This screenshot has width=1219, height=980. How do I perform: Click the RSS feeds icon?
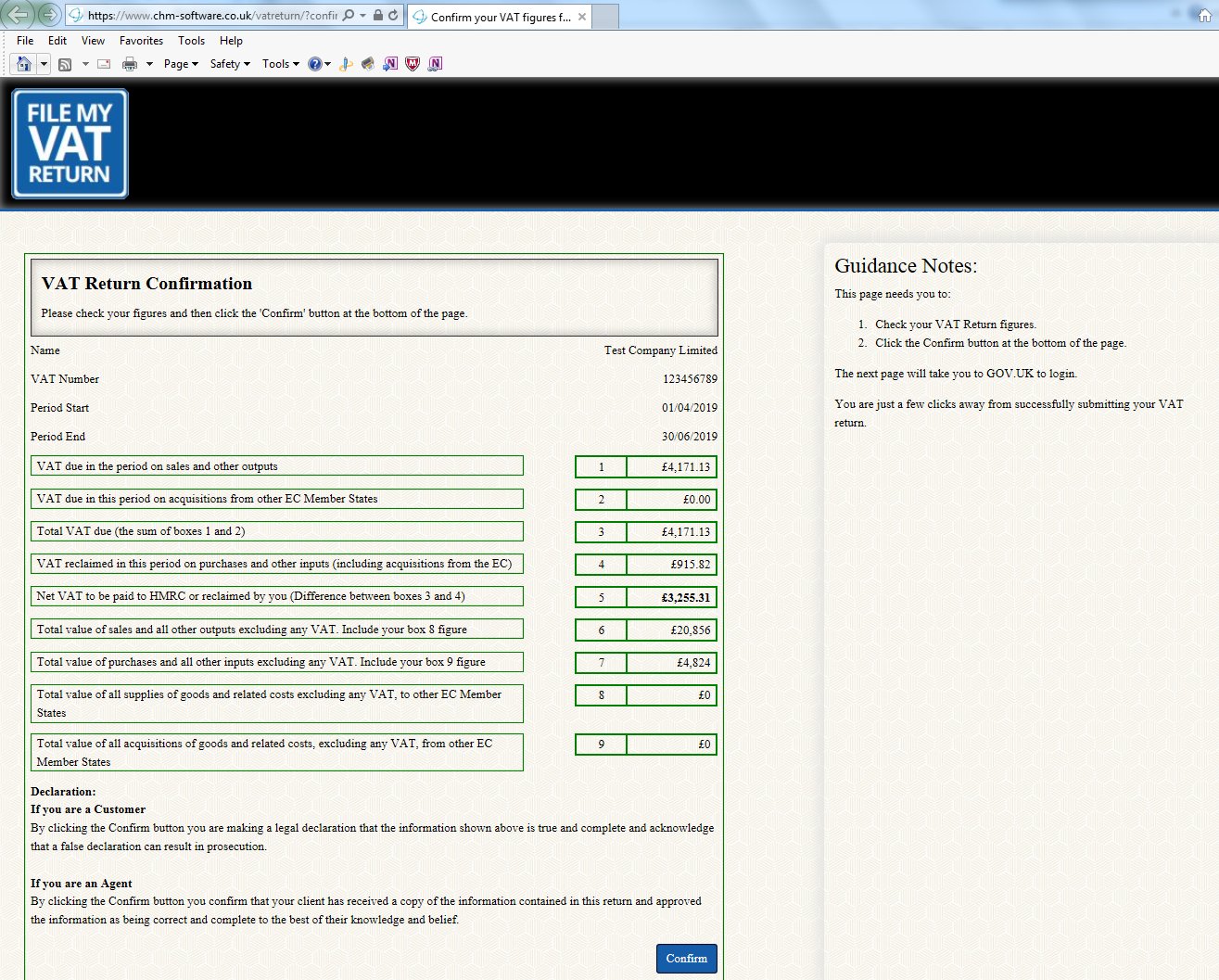tap(65, 63)
